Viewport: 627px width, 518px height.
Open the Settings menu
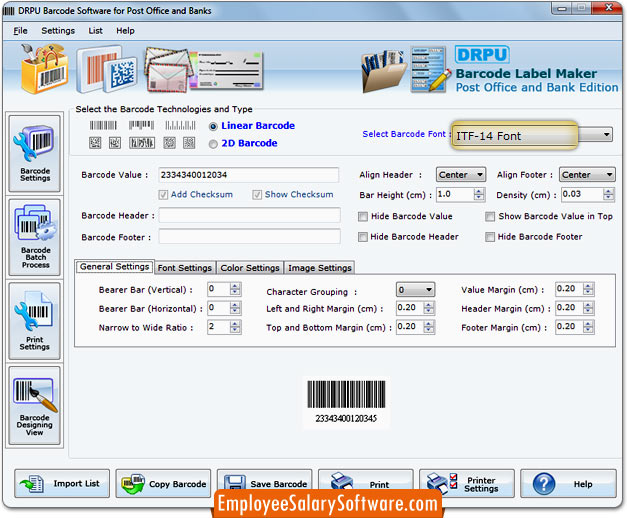tap(58, 31)
